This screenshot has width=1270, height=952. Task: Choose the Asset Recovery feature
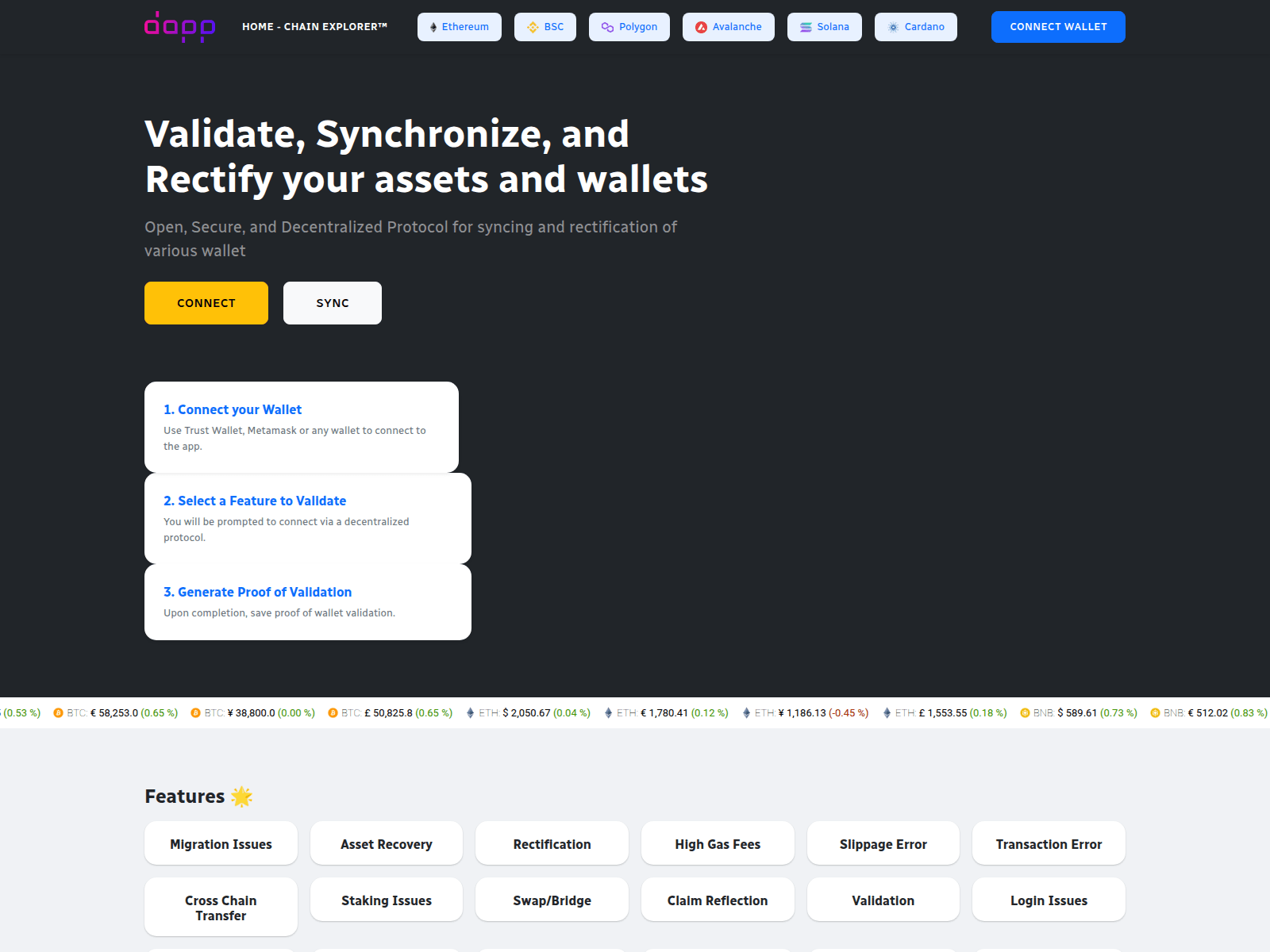point(387,844)
